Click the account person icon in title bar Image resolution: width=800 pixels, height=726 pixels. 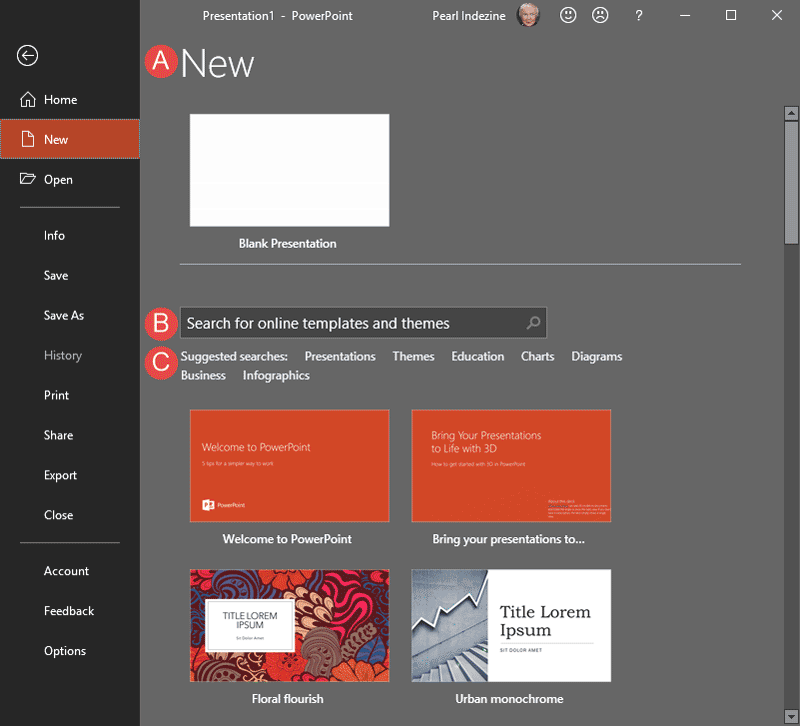(600, 15)
